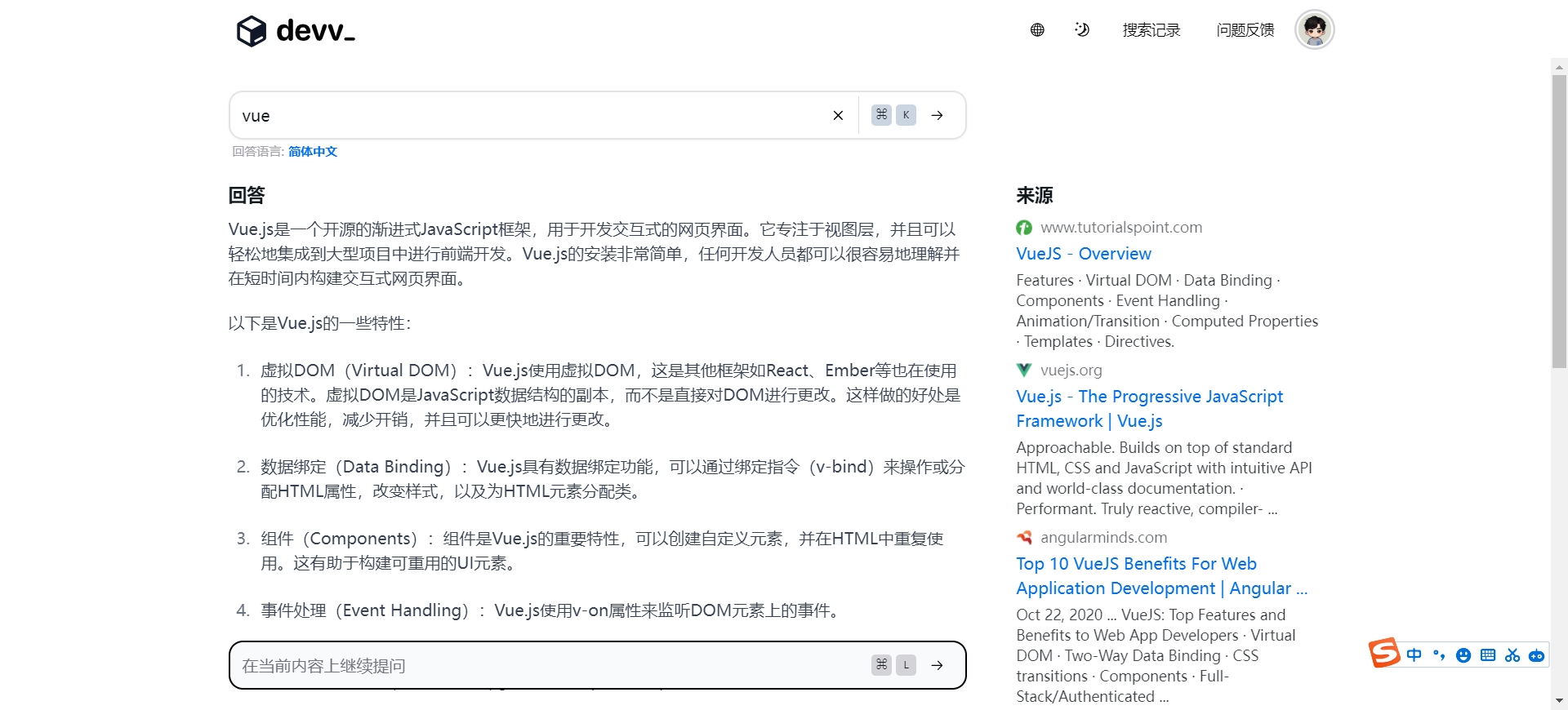Send follow-up with bottom arrow button

pos(938,666)
